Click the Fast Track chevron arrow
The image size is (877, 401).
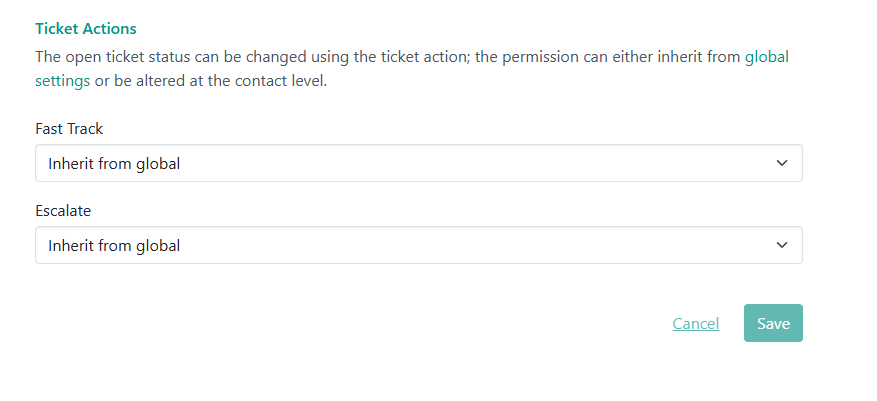[x=782, y=163]
